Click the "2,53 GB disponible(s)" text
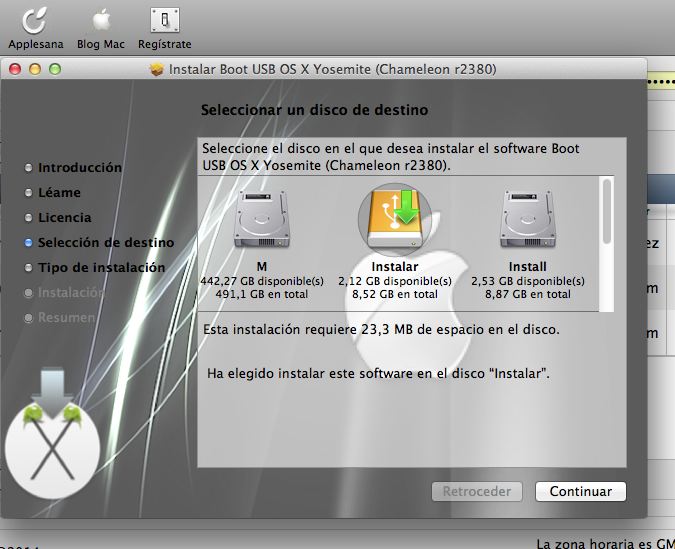The height and width of the screenshot is (549, 675). (528, 281)
